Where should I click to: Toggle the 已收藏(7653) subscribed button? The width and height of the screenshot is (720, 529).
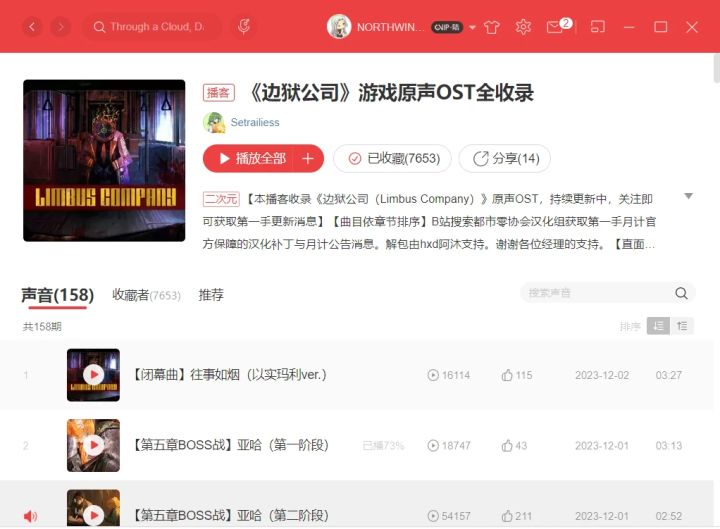tap(393, 158)
